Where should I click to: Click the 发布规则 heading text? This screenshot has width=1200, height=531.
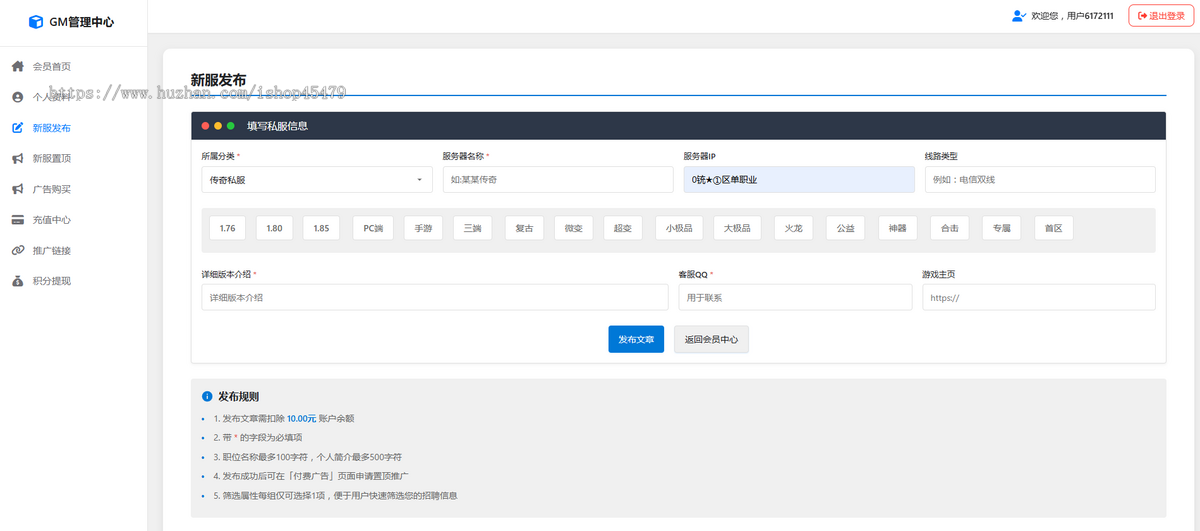click(239, 396)
